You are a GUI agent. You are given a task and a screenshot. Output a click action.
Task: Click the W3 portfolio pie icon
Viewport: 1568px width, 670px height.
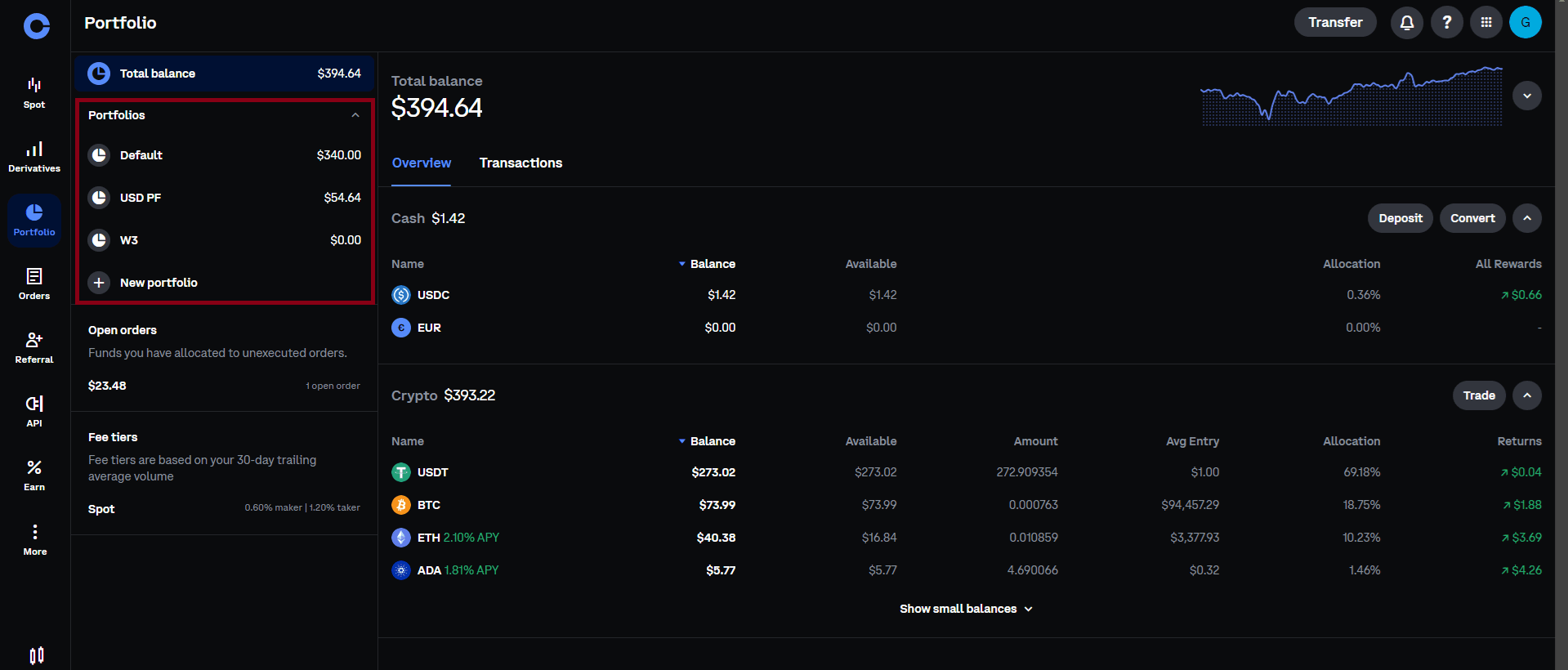click(x=99, y=240)
